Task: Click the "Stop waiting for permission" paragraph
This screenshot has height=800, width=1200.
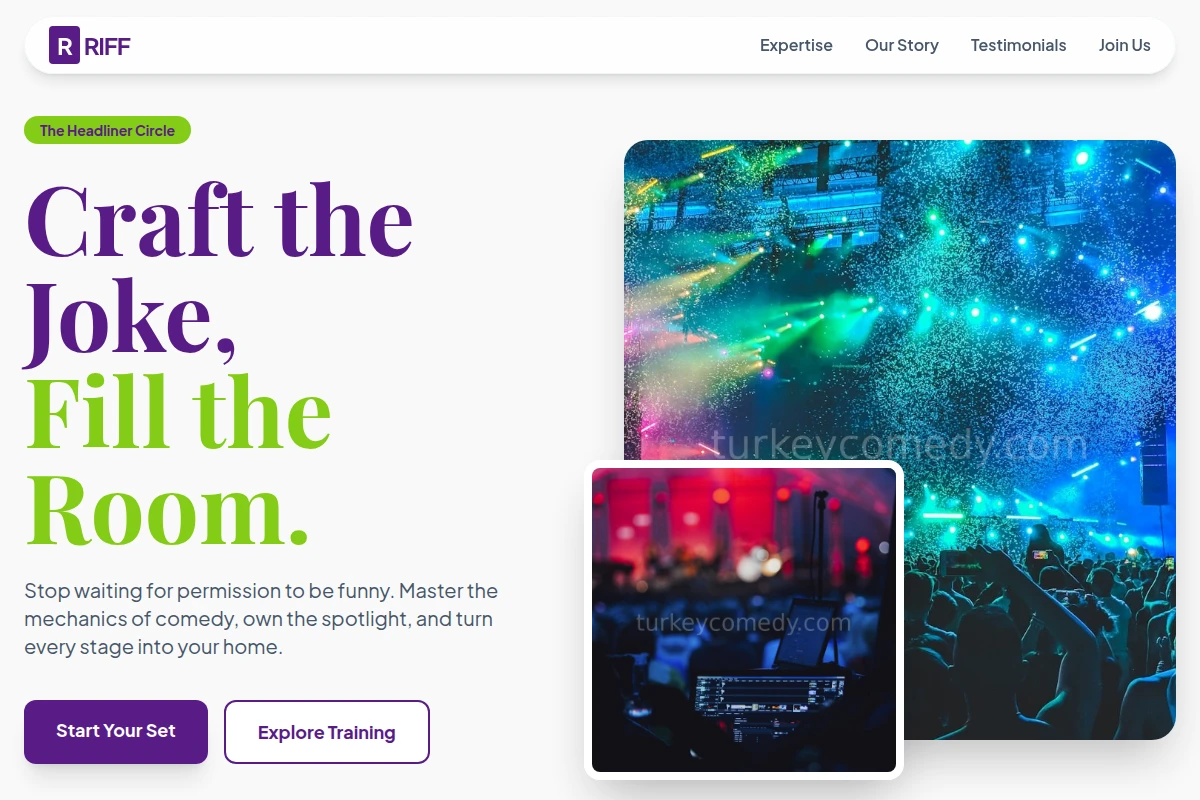Action: coord(261,619)
